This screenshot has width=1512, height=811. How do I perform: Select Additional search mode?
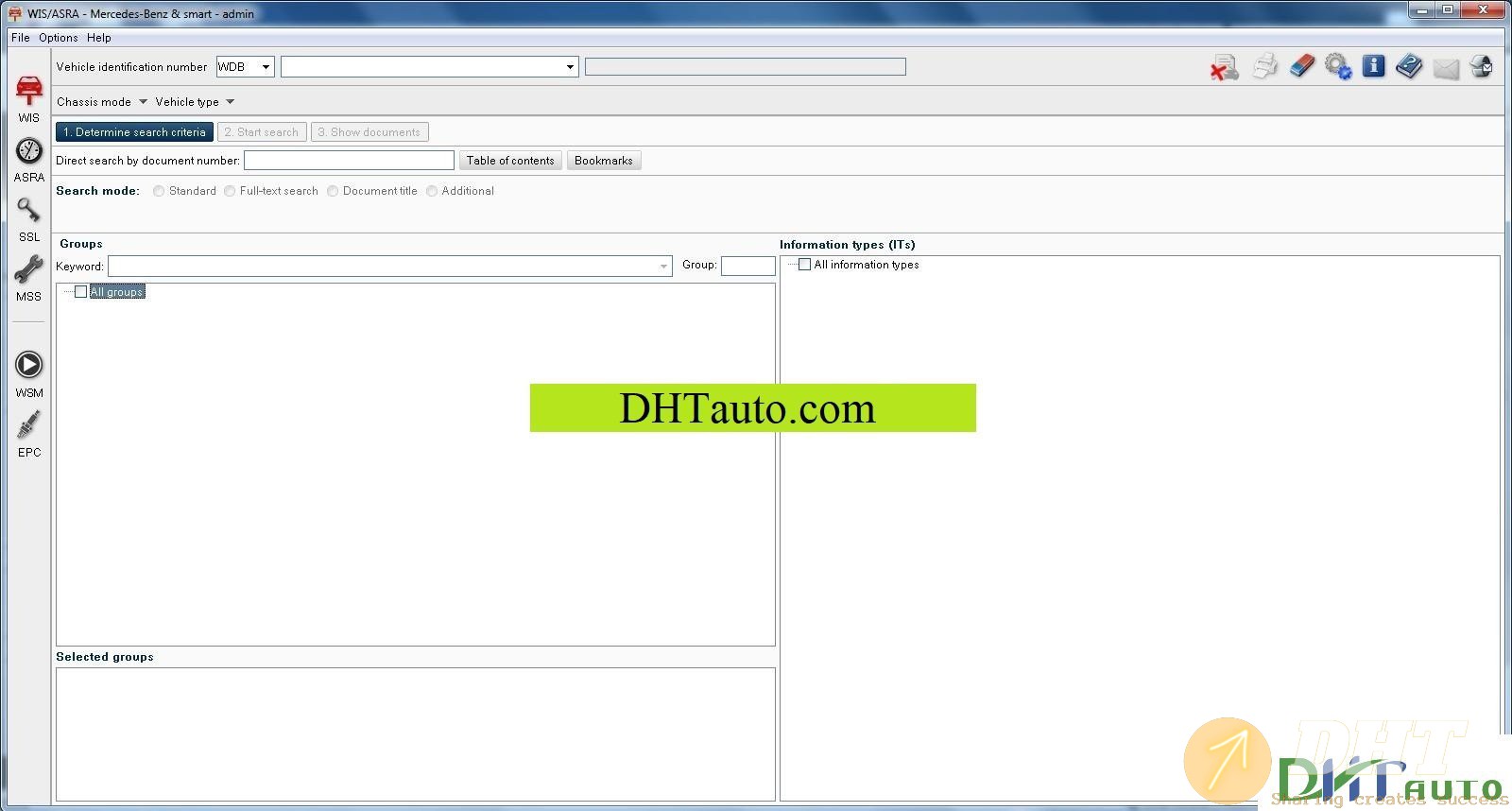pyautogui.click(x=432, y=191)
